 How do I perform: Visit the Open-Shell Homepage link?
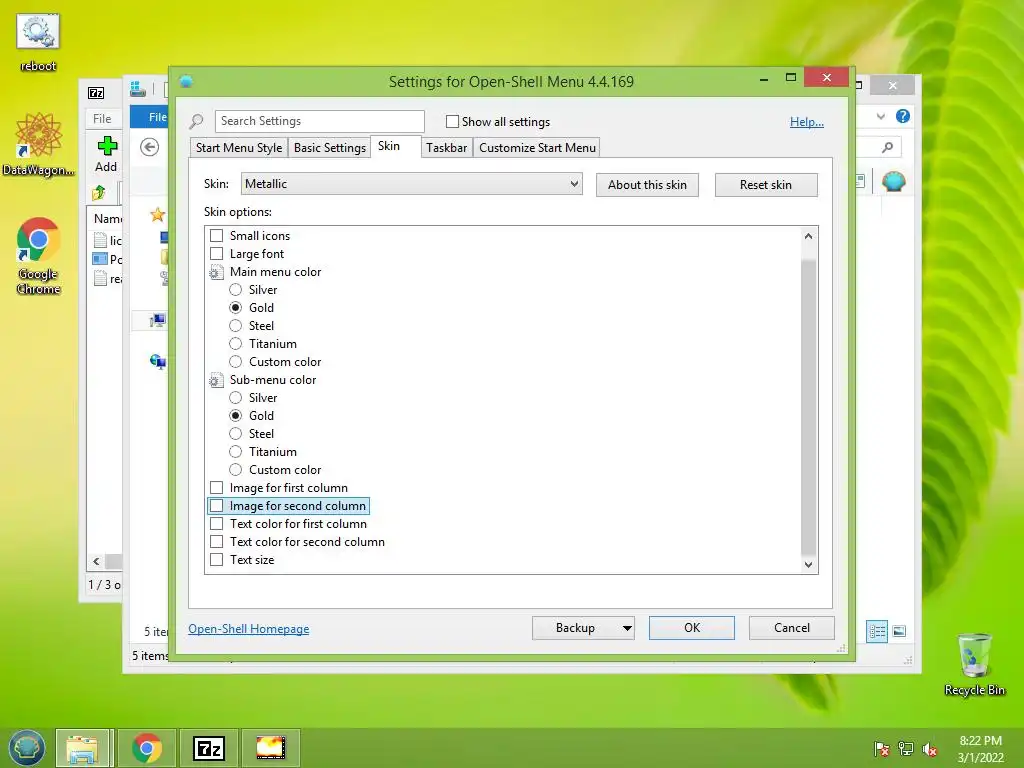(249, 629)
